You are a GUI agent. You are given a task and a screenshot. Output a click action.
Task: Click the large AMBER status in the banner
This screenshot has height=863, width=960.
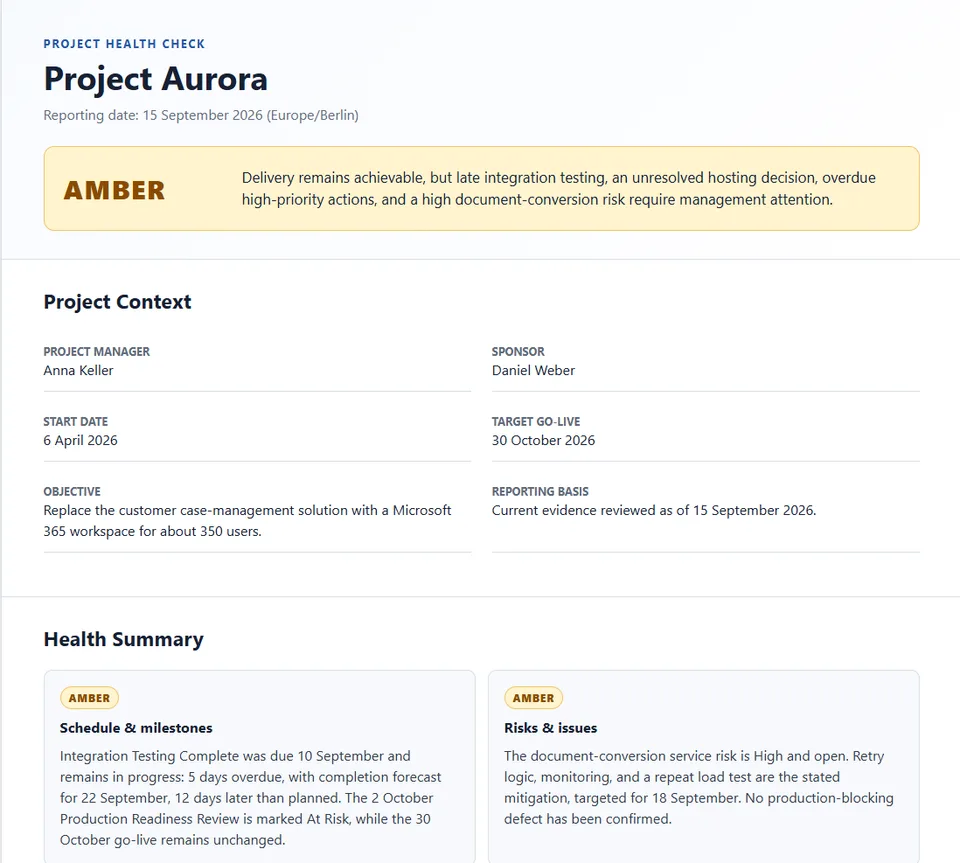pyautogui.click(x=114, y=190)
